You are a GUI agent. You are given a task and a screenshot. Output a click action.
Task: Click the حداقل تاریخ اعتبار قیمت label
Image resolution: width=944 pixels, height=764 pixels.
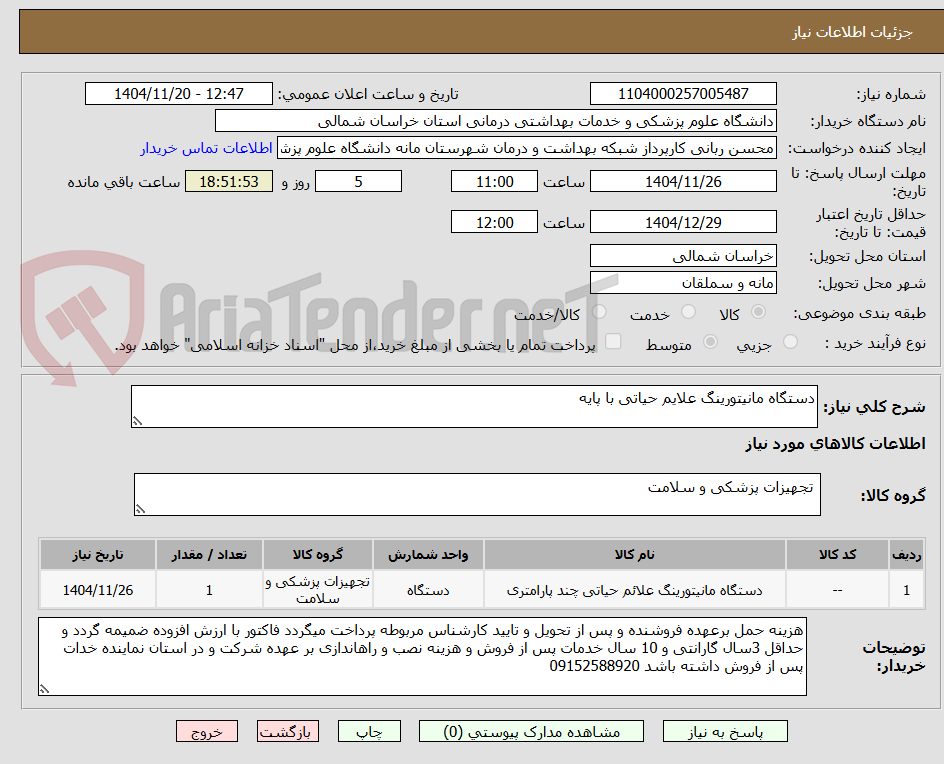871,223
